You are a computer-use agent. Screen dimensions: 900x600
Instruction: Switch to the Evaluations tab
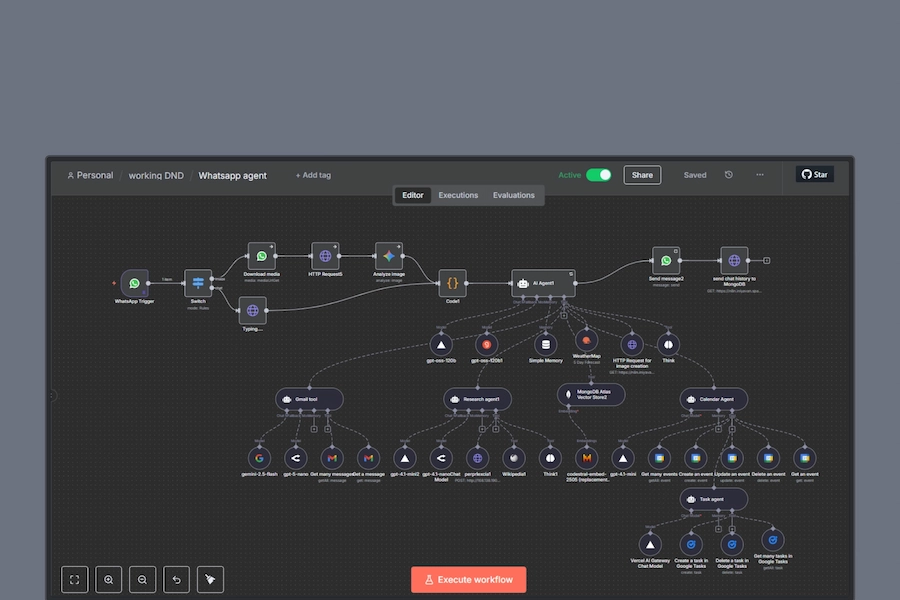point(513,195)
